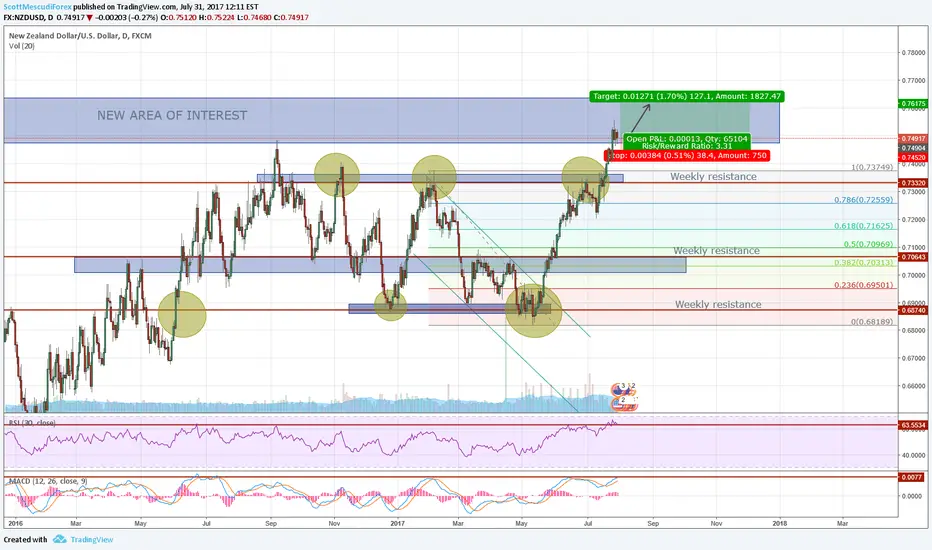
Task: Select the Fibonacci 0.5(0.70969) level label
Action: point(868,244)
